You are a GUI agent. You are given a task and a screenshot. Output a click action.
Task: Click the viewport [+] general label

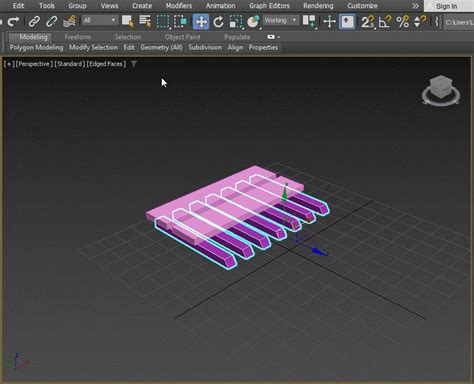click(9, 64)
